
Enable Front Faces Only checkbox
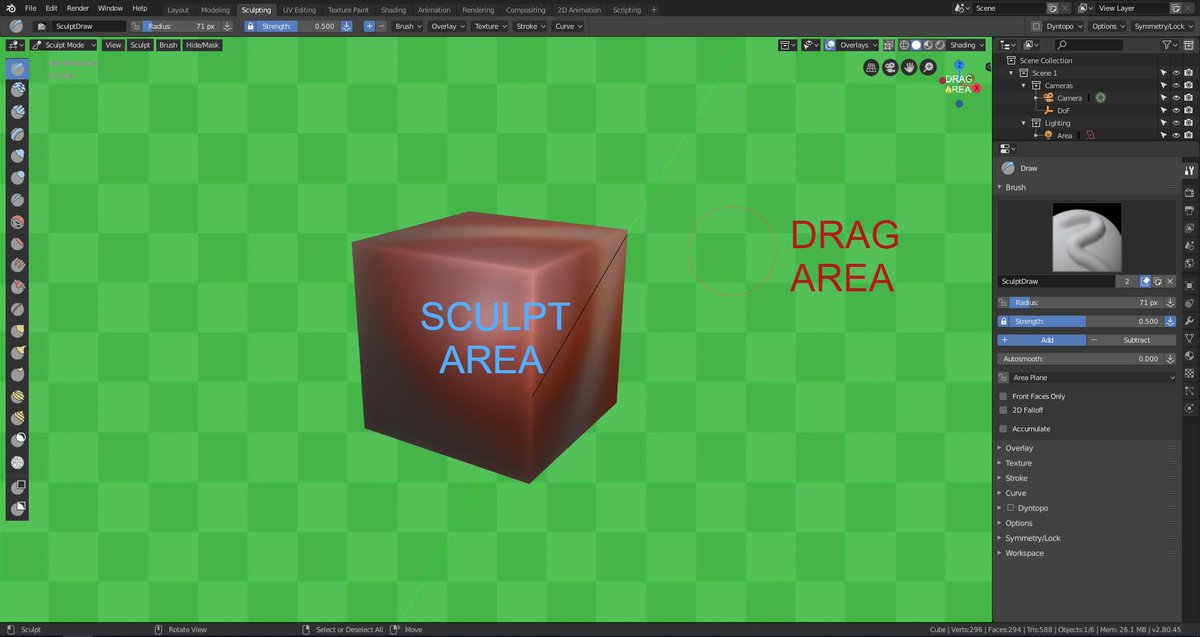click(x=1003, y=396)
